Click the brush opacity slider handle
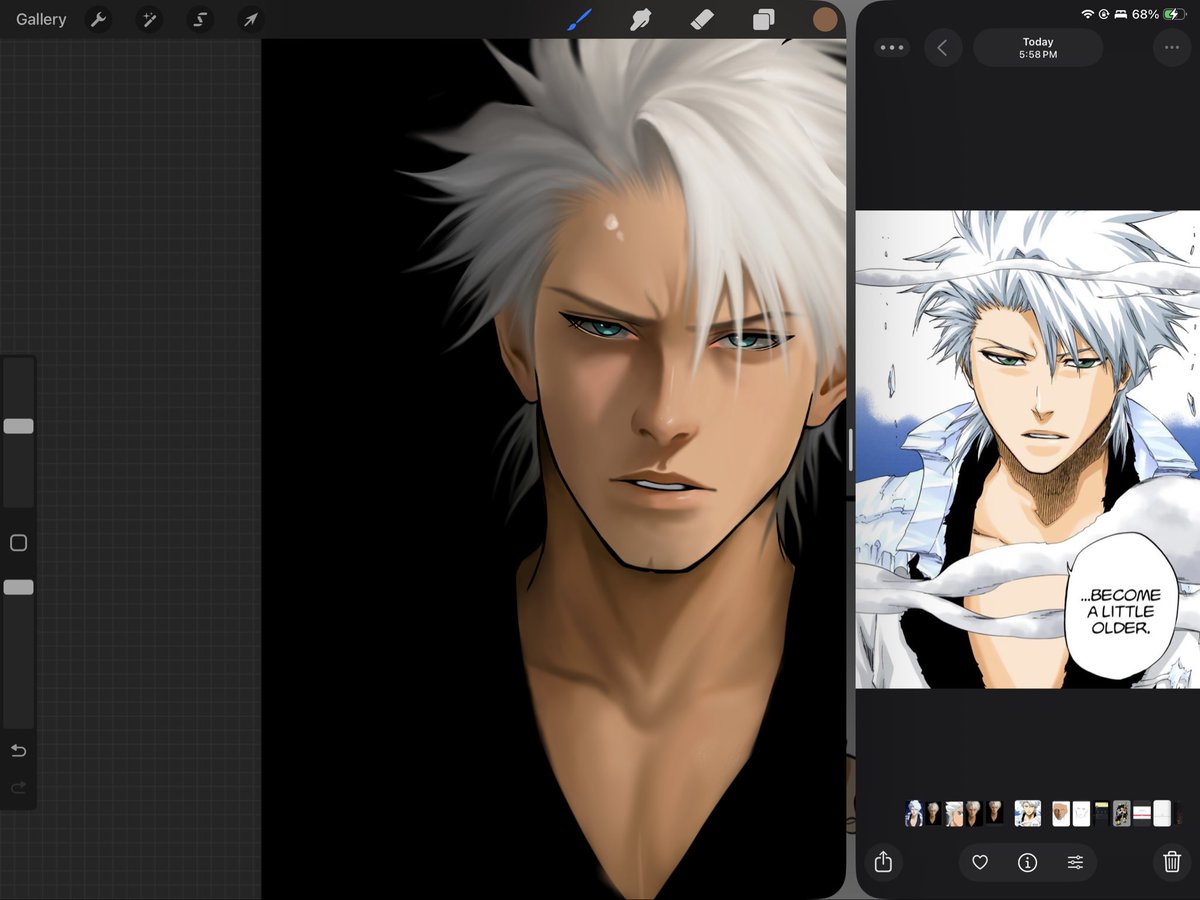The image size is (1200, 900). coord(18,587)
